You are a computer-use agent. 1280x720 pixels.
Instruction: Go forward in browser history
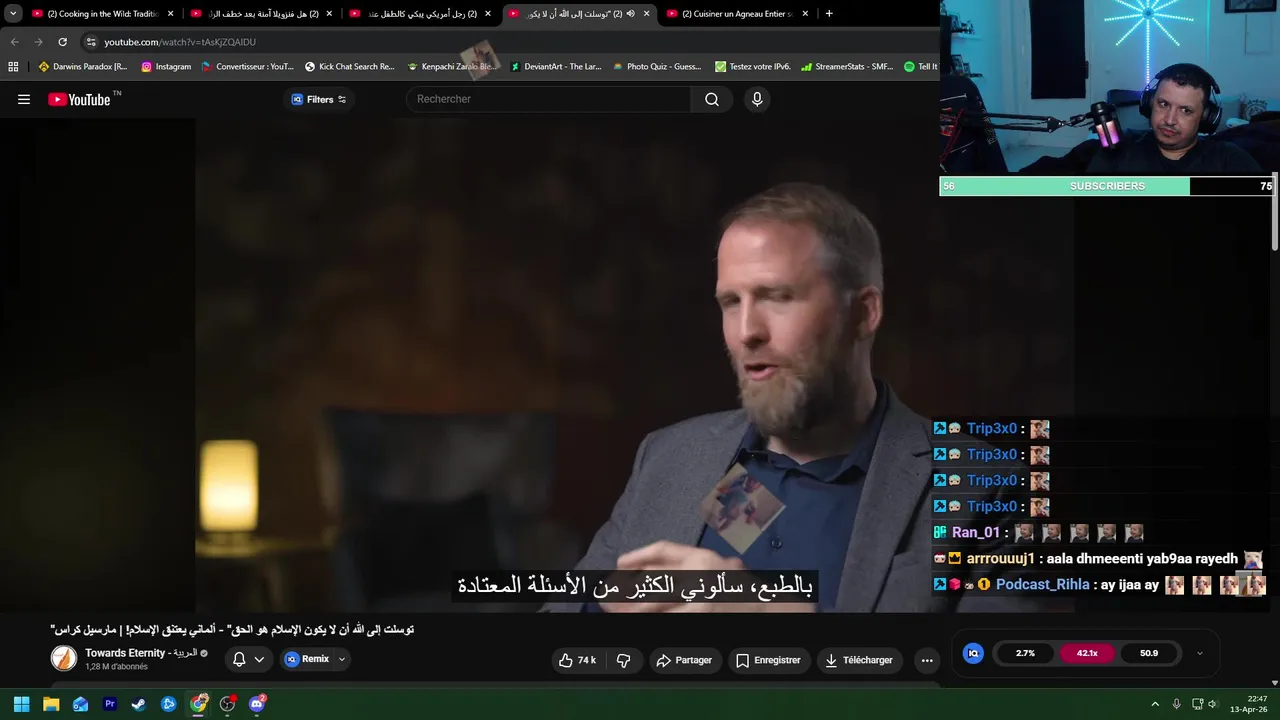38,42
